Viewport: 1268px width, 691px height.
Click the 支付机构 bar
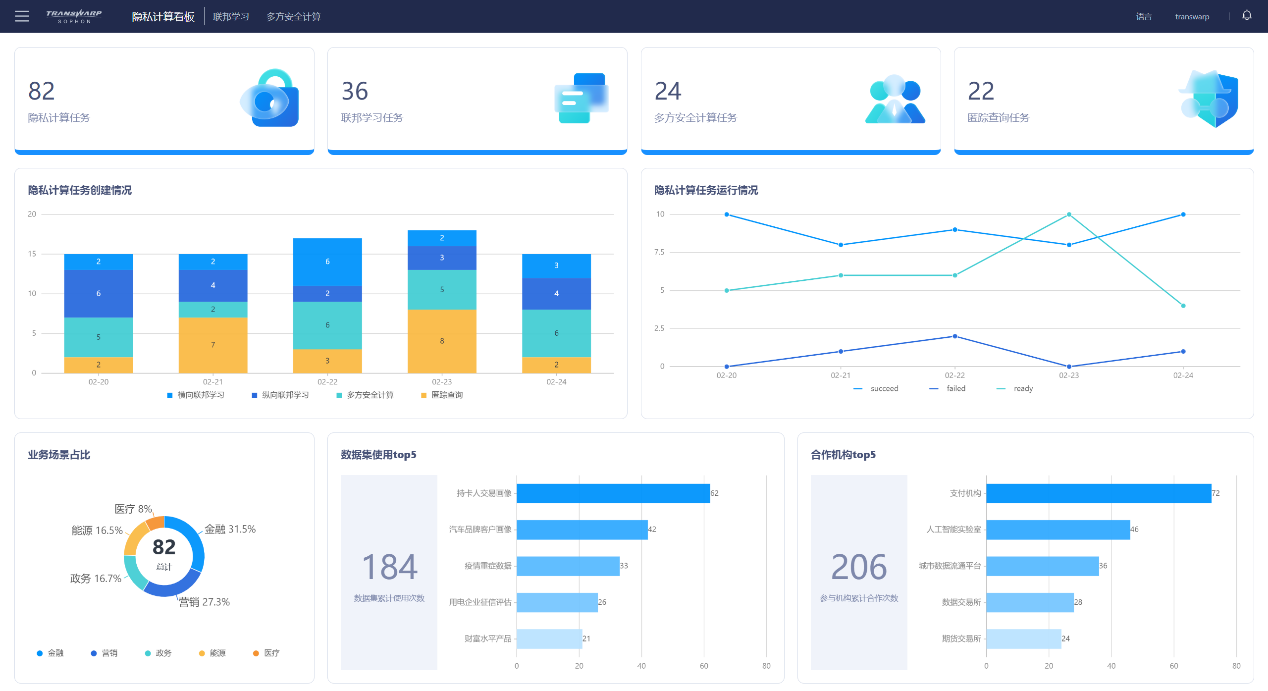coord(1099,493)
